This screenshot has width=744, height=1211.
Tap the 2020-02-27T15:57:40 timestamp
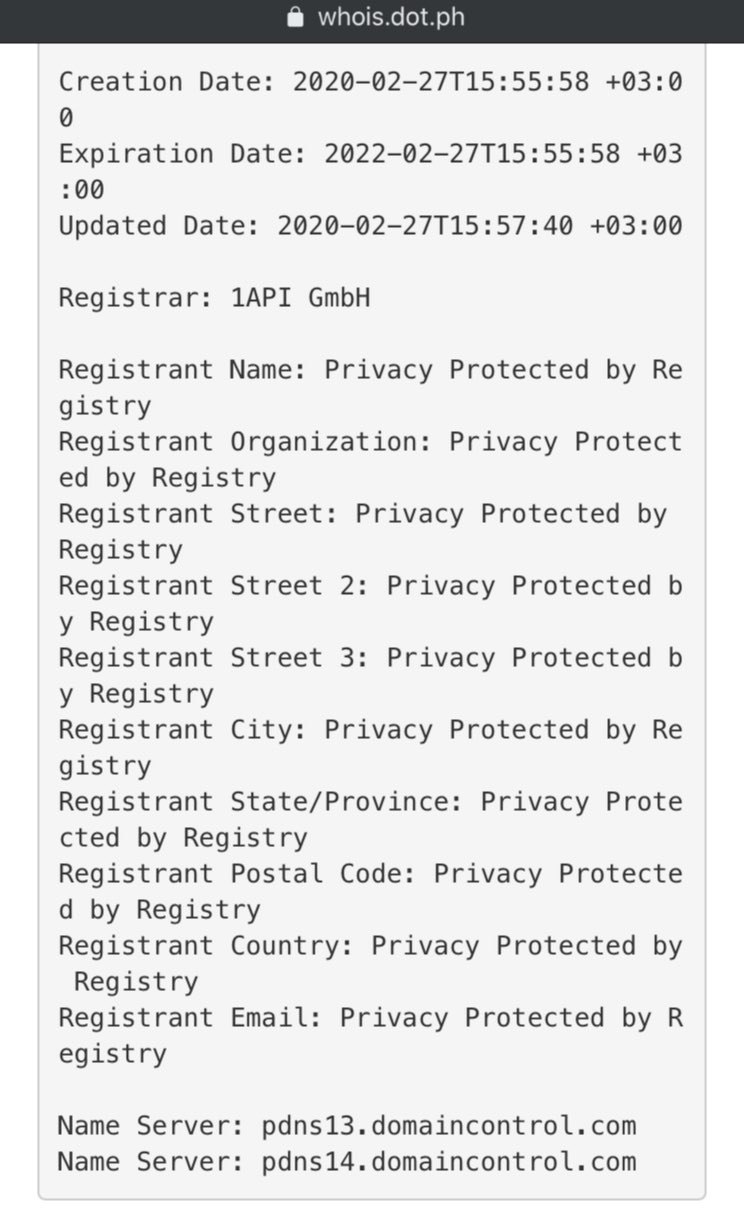click(426, 226)
